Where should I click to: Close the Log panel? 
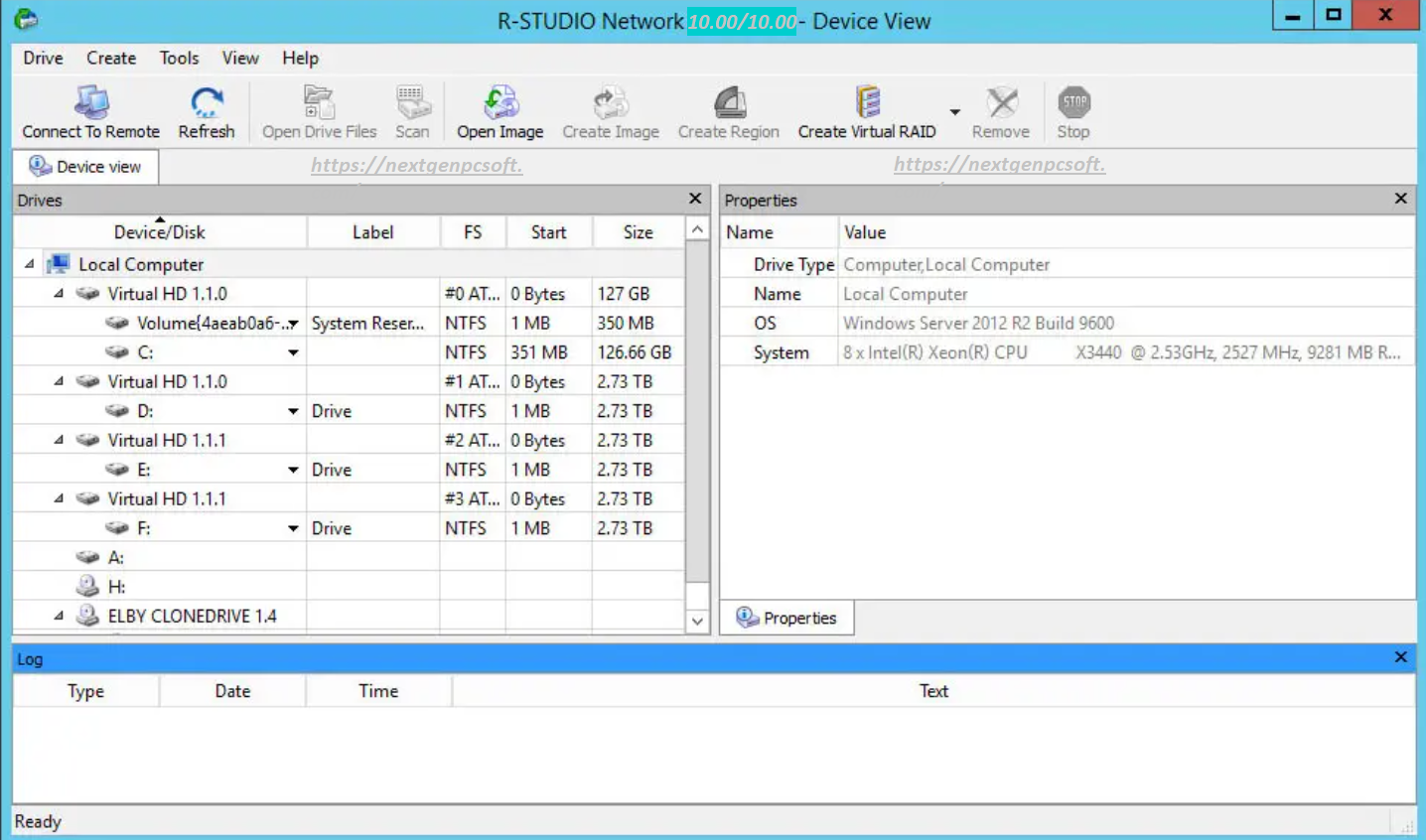1400,657
